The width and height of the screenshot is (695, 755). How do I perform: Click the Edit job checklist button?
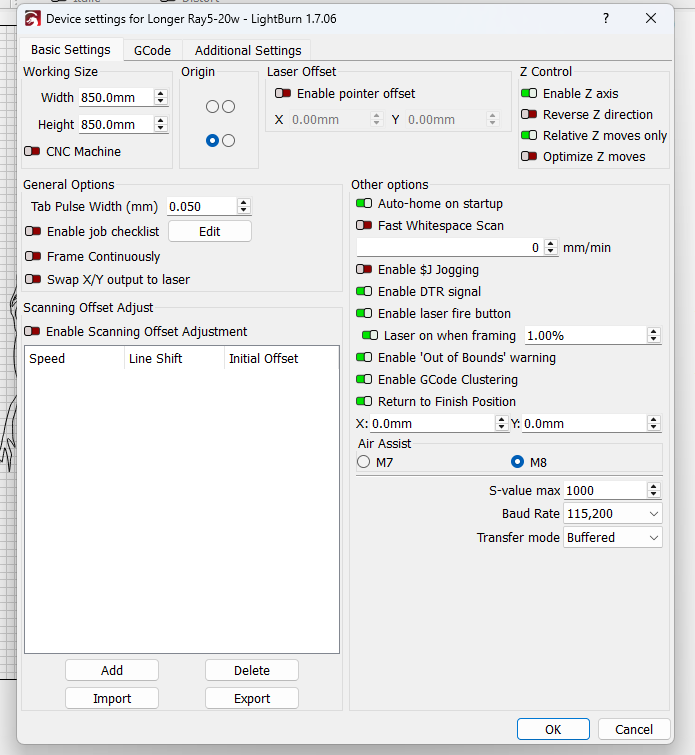[x=210, y=232]
